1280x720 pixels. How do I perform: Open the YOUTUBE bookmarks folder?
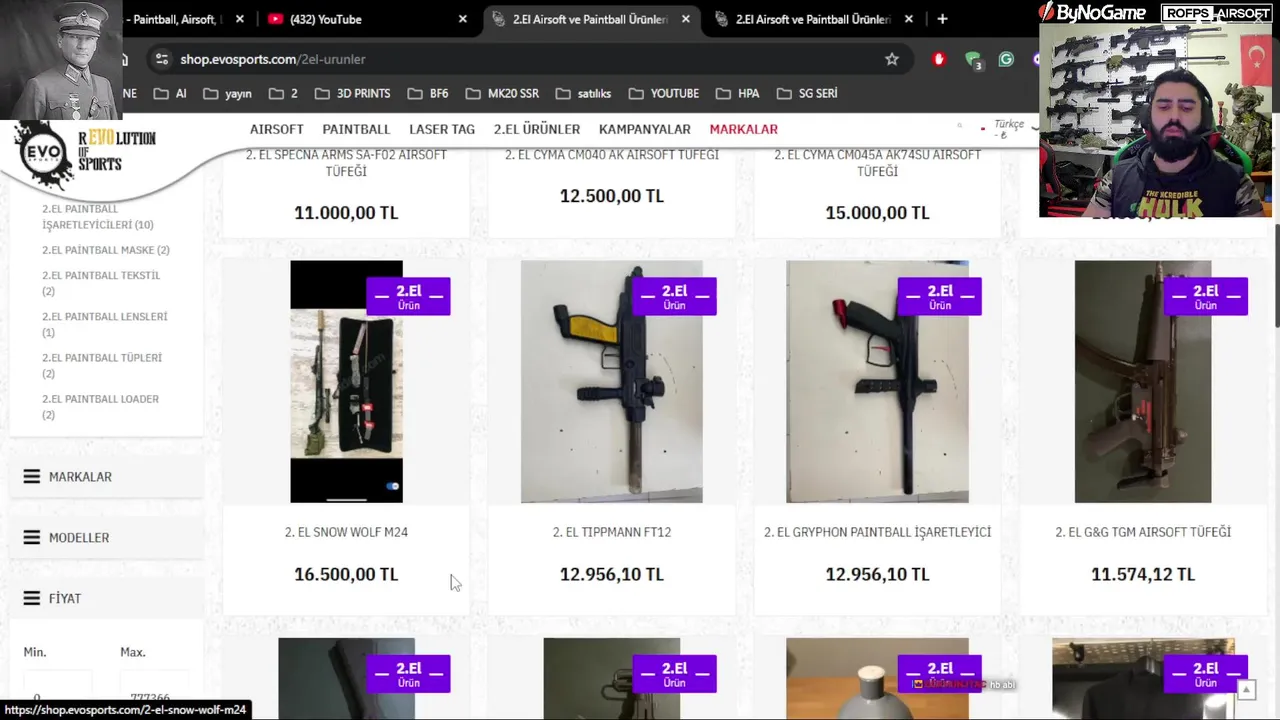[664, 93]
